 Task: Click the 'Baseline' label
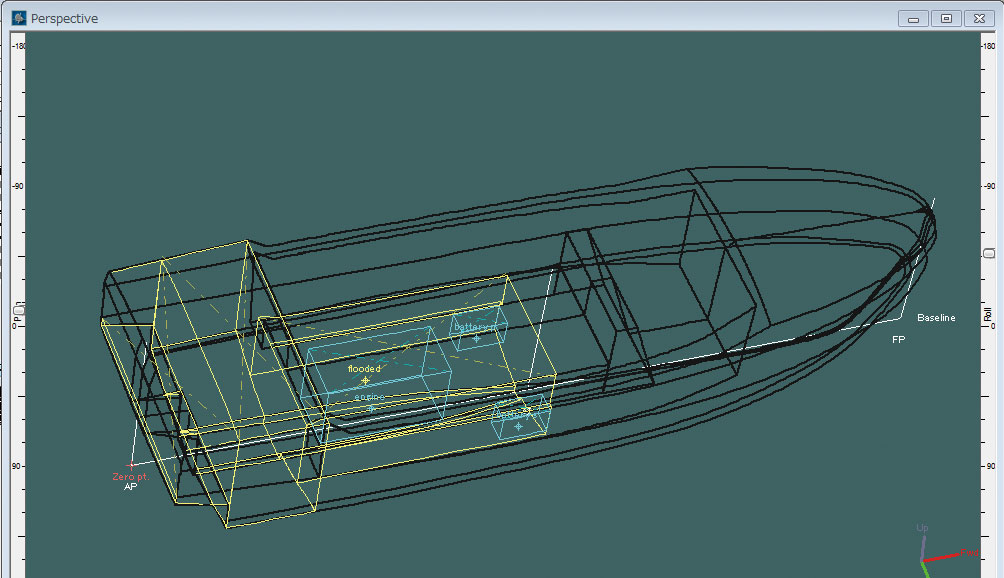pyautogui.click(x=935, y=317)
